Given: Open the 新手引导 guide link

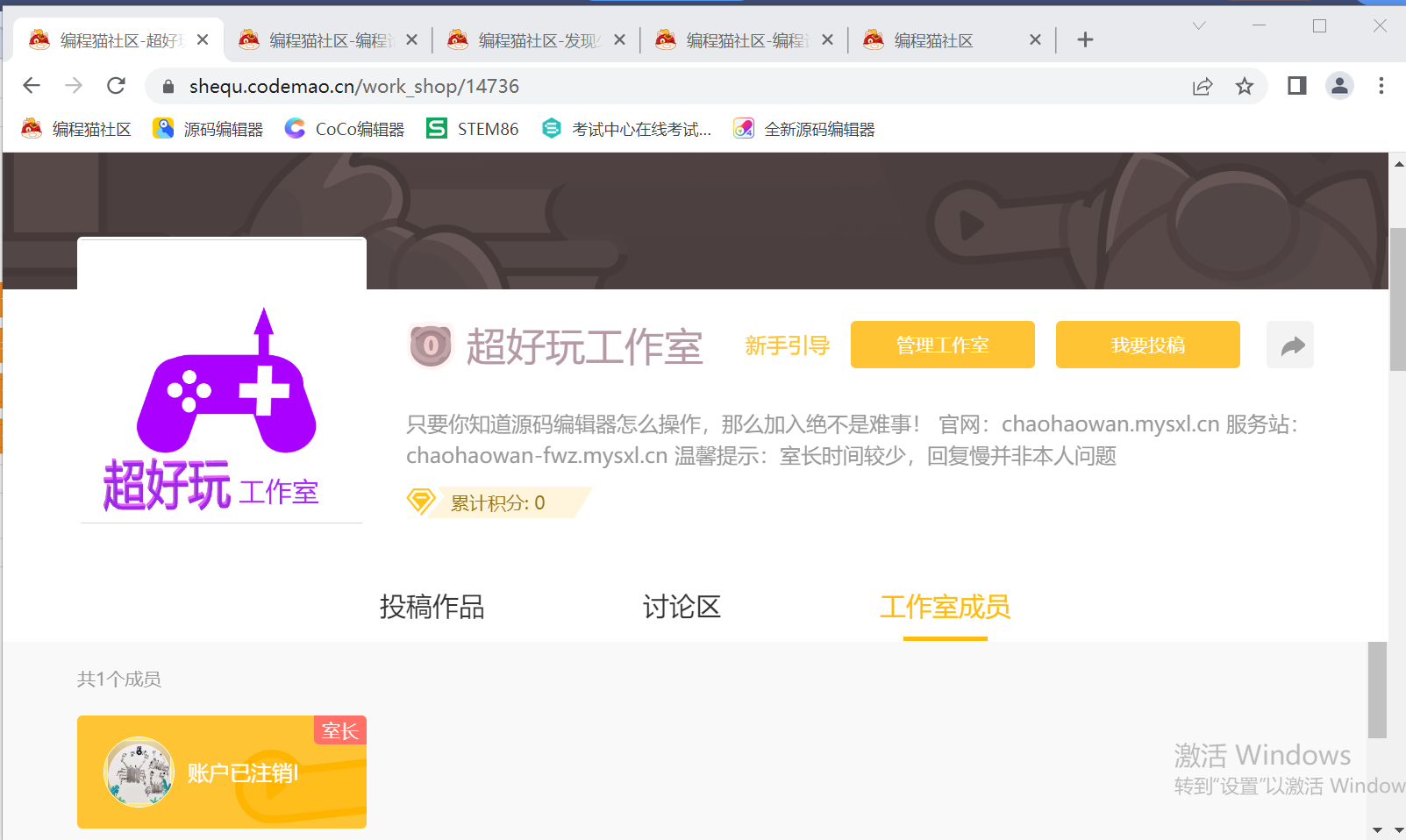Looking at the screenshot, I should tap(788, 345).
